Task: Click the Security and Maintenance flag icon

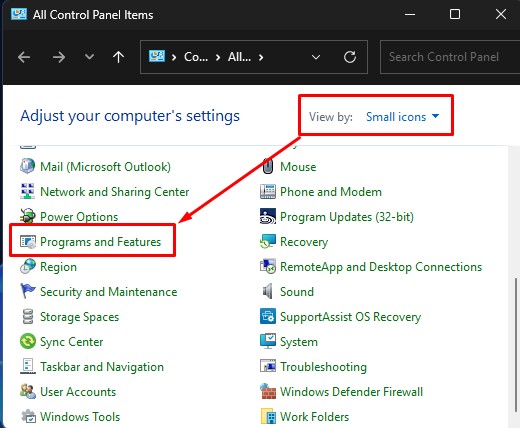Action: 28,291
